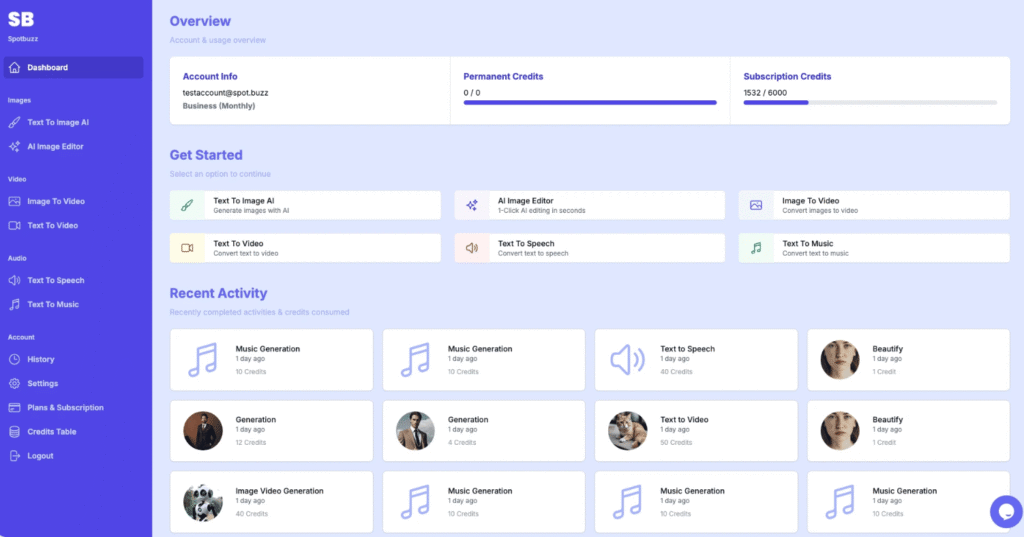Click Logout in sidebar

(x=73, y=456)
